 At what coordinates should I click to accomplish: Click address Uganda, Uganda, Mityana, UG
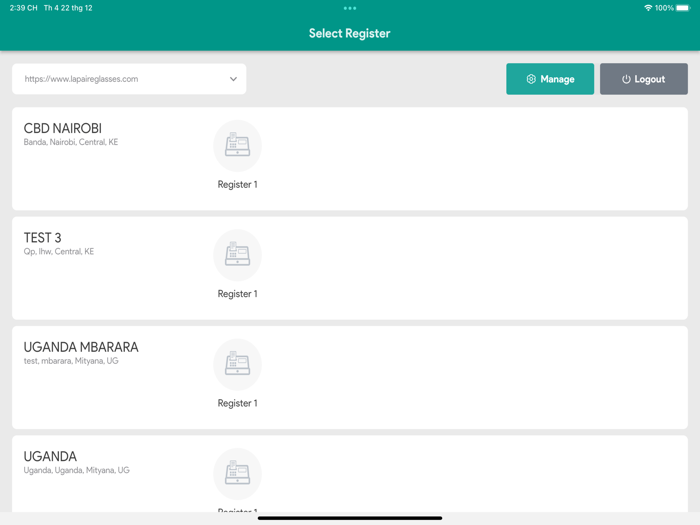(x=76, y=470)
